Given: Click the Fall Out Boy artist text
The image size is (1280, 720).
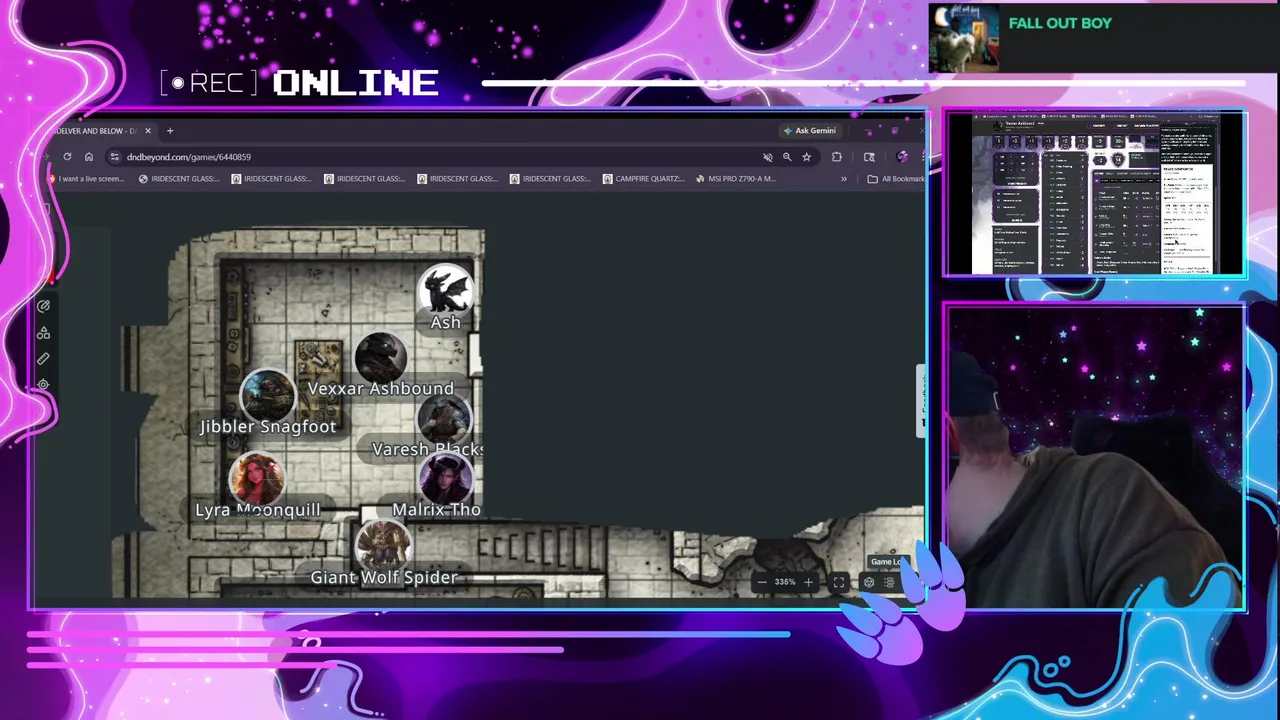Looking at the screenshot, I should [1060, 23].
